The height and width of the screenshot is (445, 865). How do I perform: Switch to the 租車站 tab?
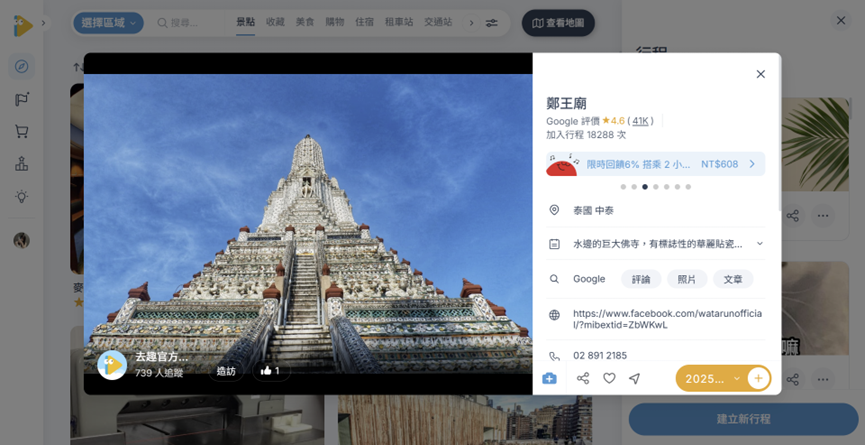(x=399, y=22)
